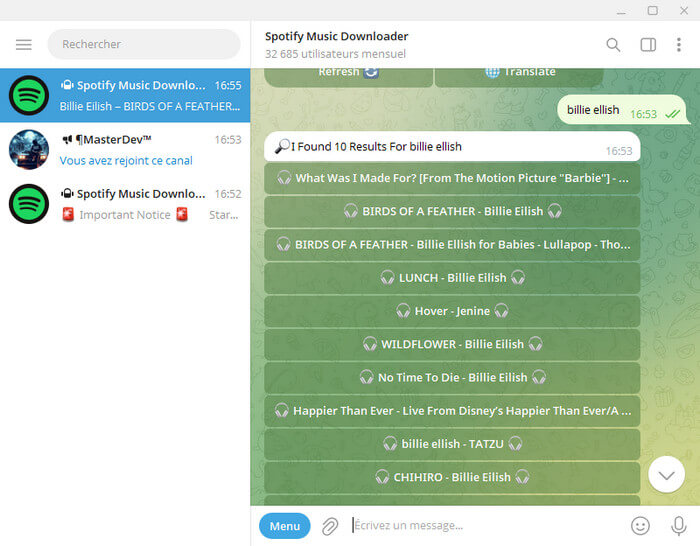Screen dimensions: 700x546
Task: Pick WILDFLOWER - Billie Eilish track
Action: (x=452, y=344)
